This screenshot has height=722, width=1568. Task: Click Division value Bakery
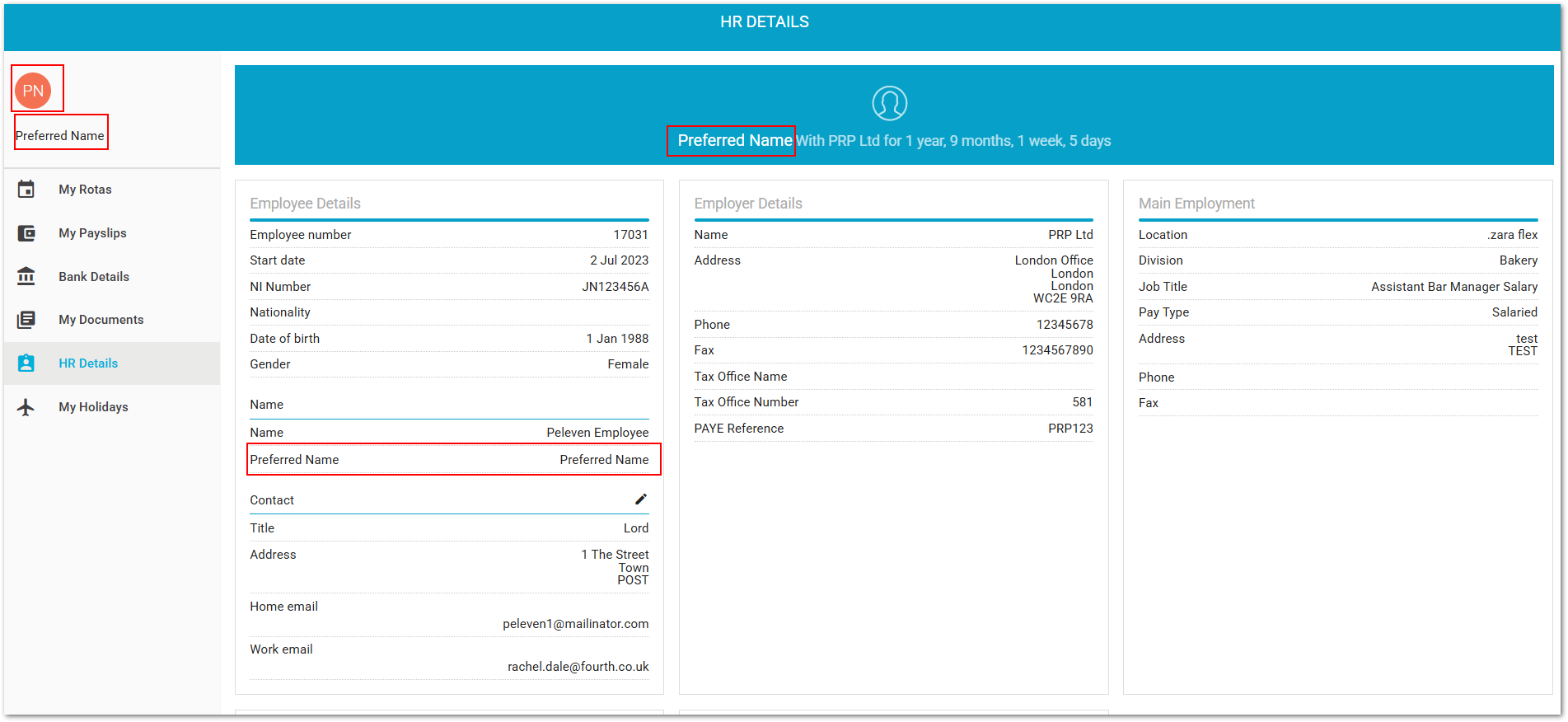(1518, 260)
